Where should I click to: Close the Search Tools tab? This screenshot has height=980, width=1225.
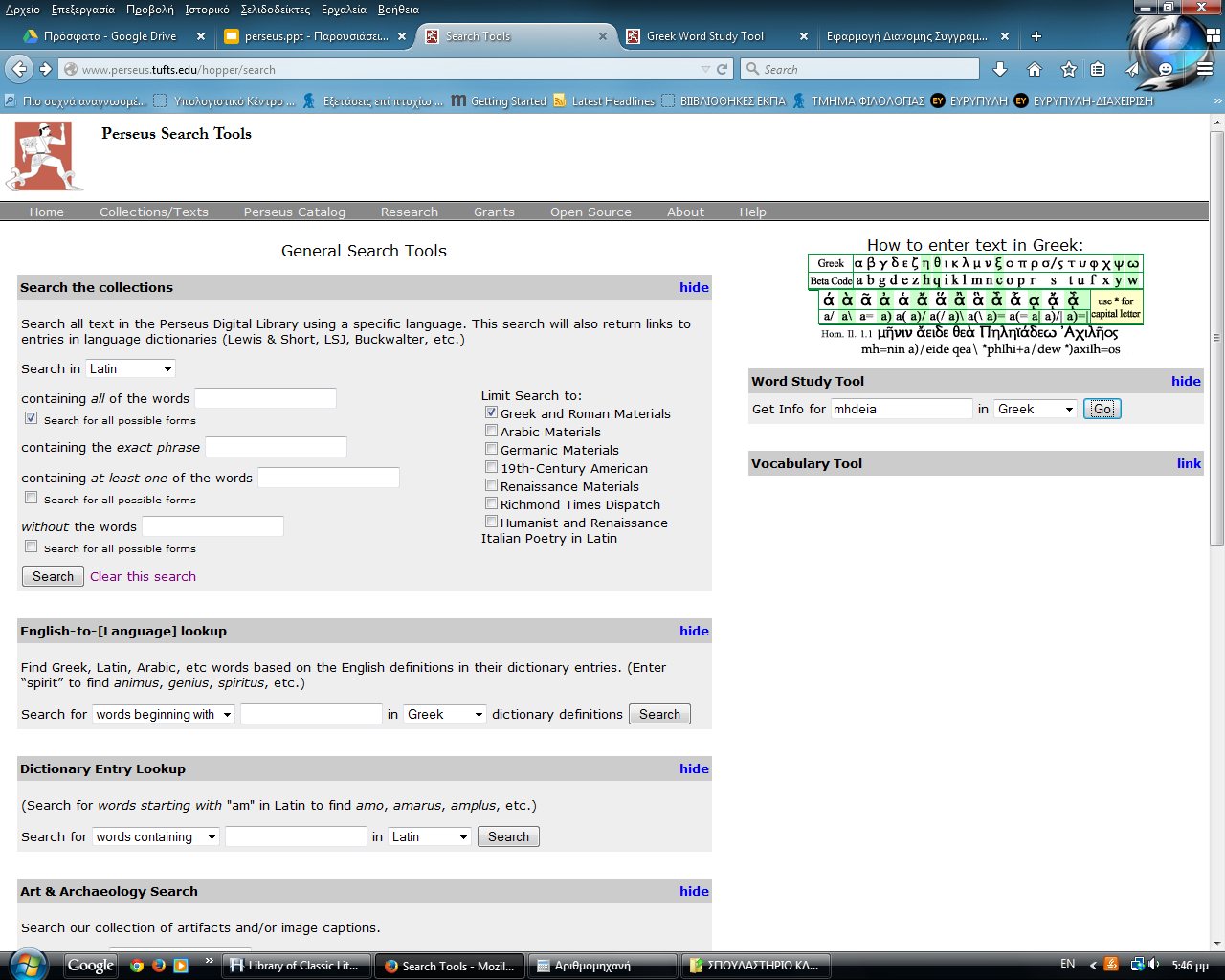(603, 36)
